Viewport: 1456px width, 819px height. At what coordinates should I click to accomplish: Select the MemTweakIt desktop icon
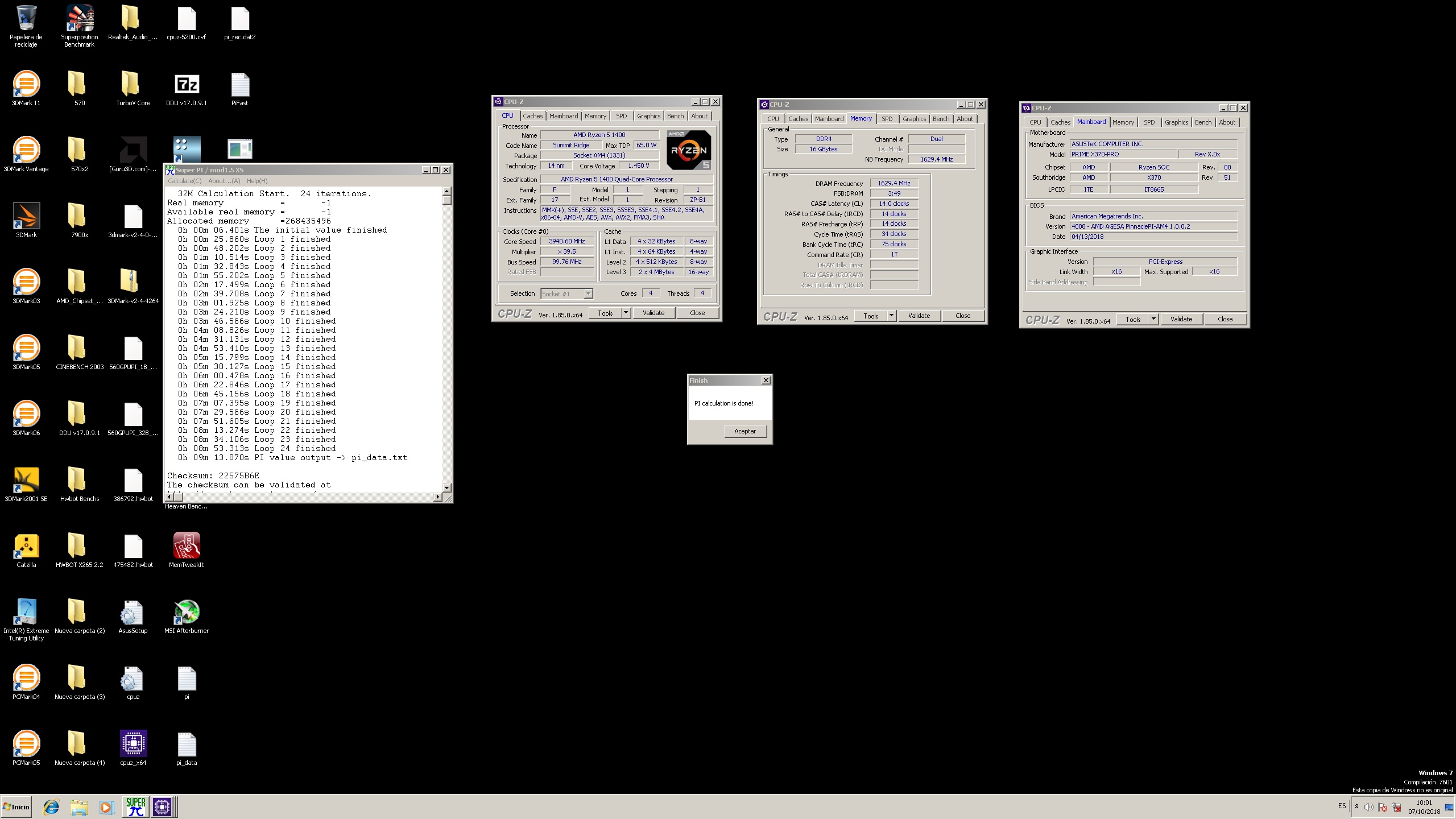pos(186,550)
